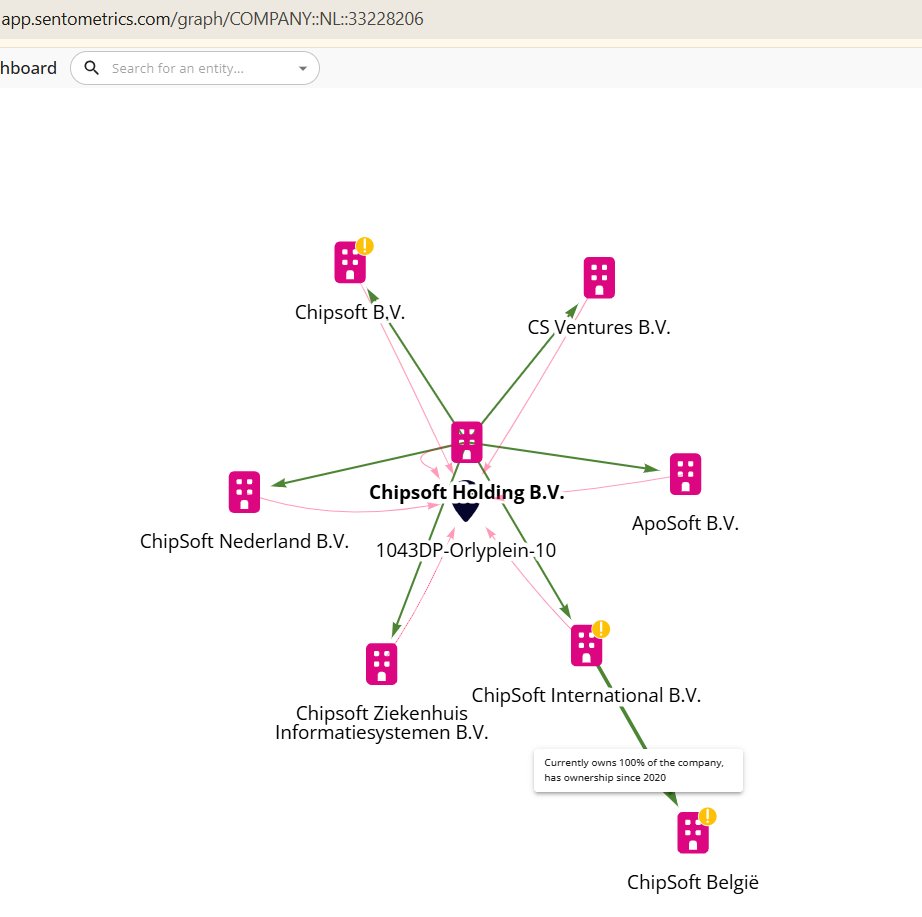Select the ChipSoft Nederland B.V. node icon

244,492
